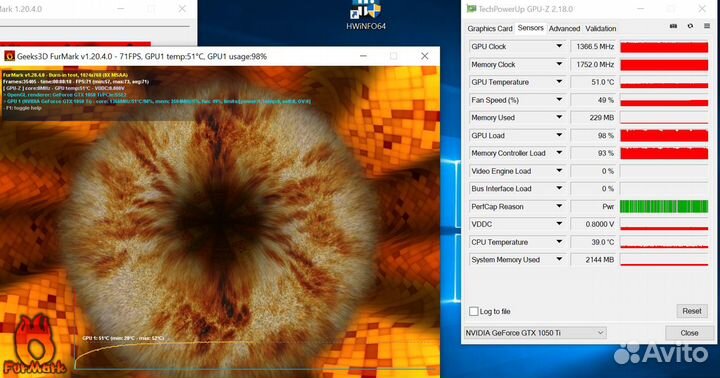Click the GPU-Z refresh icon
Image resolution: width=720 pixels, height=378 pixels.
point(690,27)
